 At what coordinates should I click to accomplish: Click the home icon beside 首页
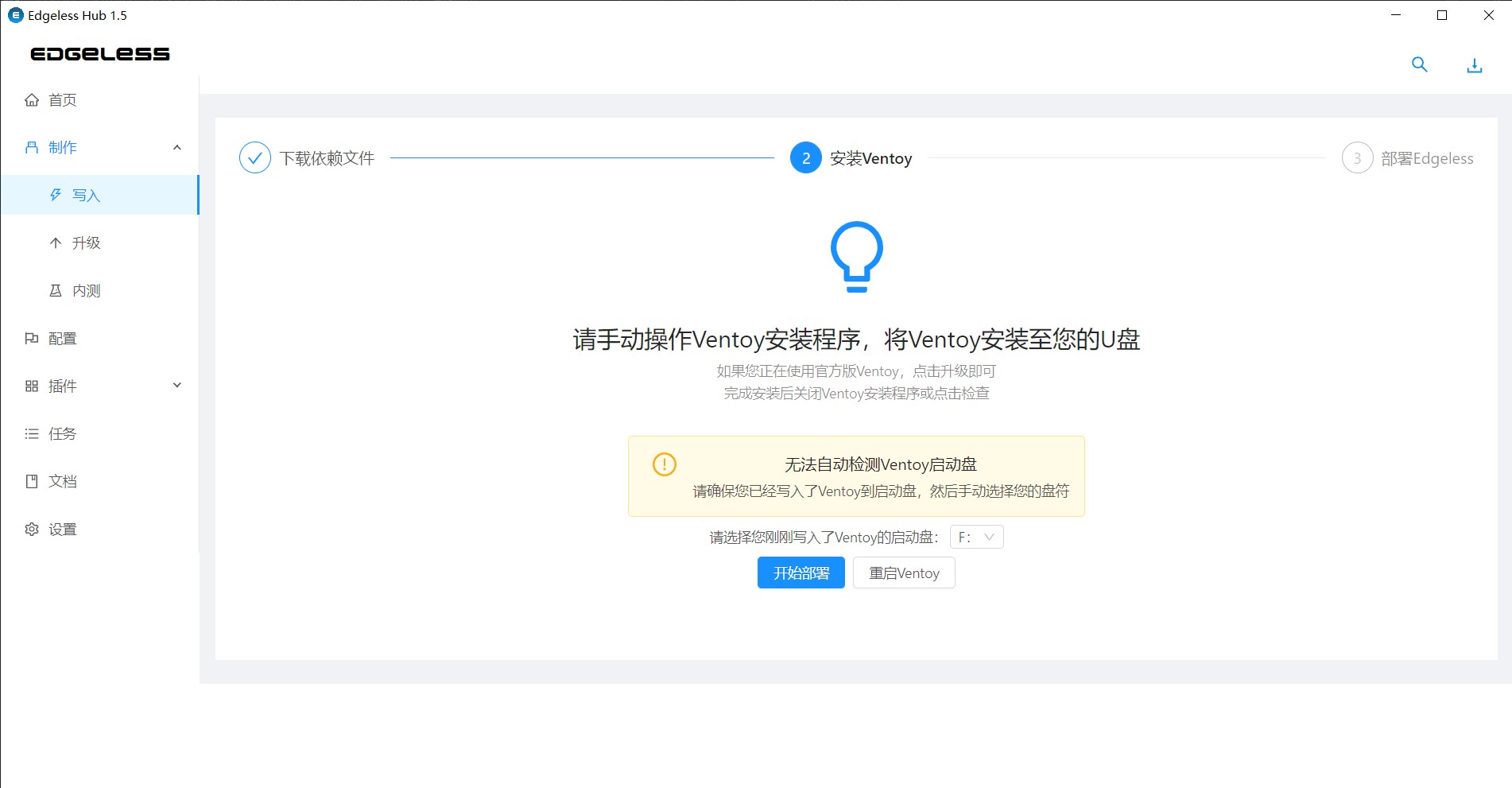click(32, 99)
